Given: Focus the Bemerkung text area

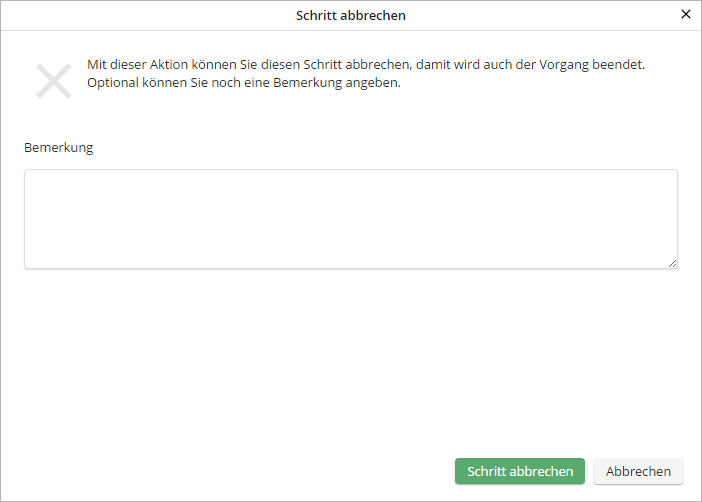Looking at the screenshot, I should coord(351,219).
